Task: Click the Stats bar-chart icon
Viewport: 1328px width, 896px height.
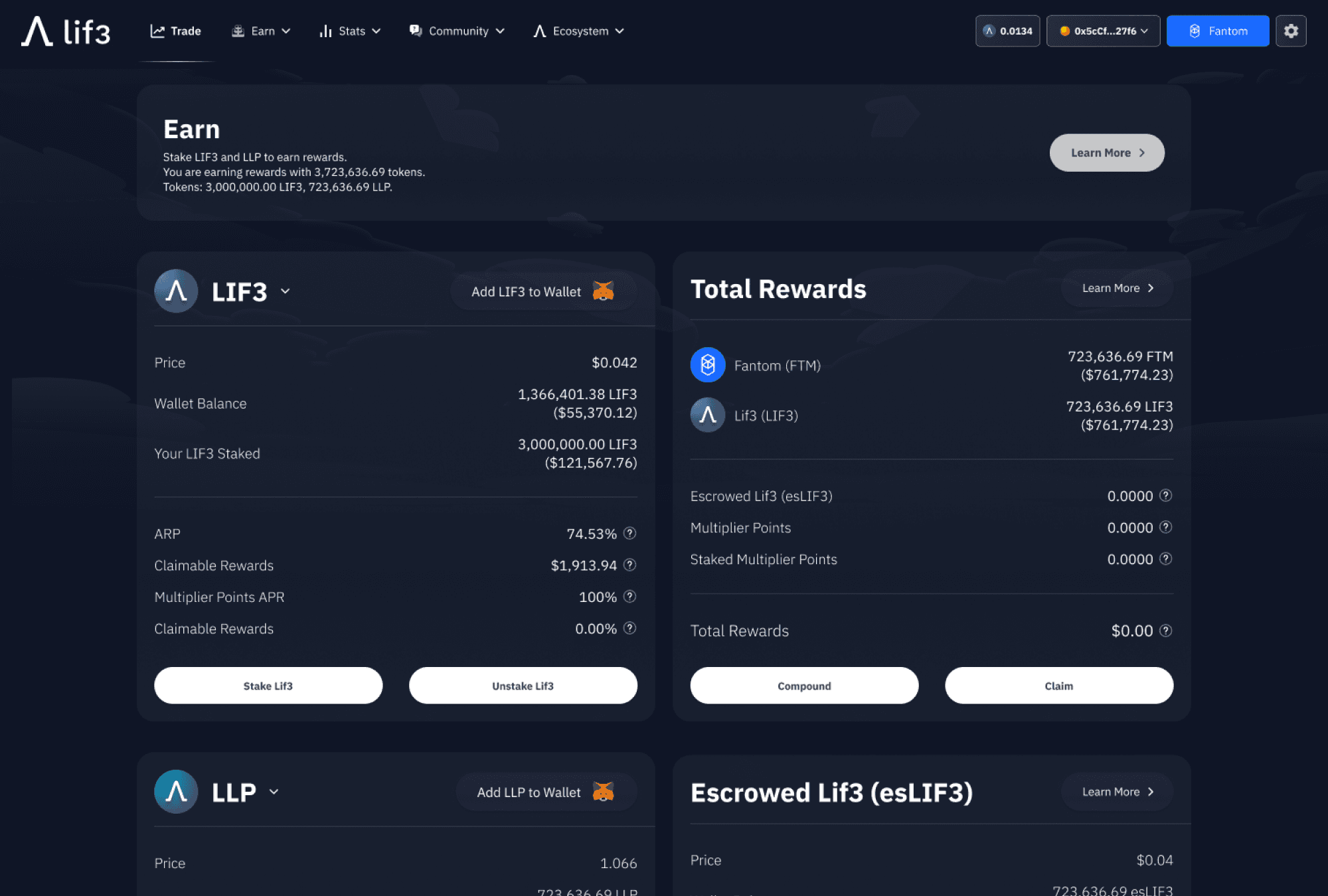Action: pos(325,31)
